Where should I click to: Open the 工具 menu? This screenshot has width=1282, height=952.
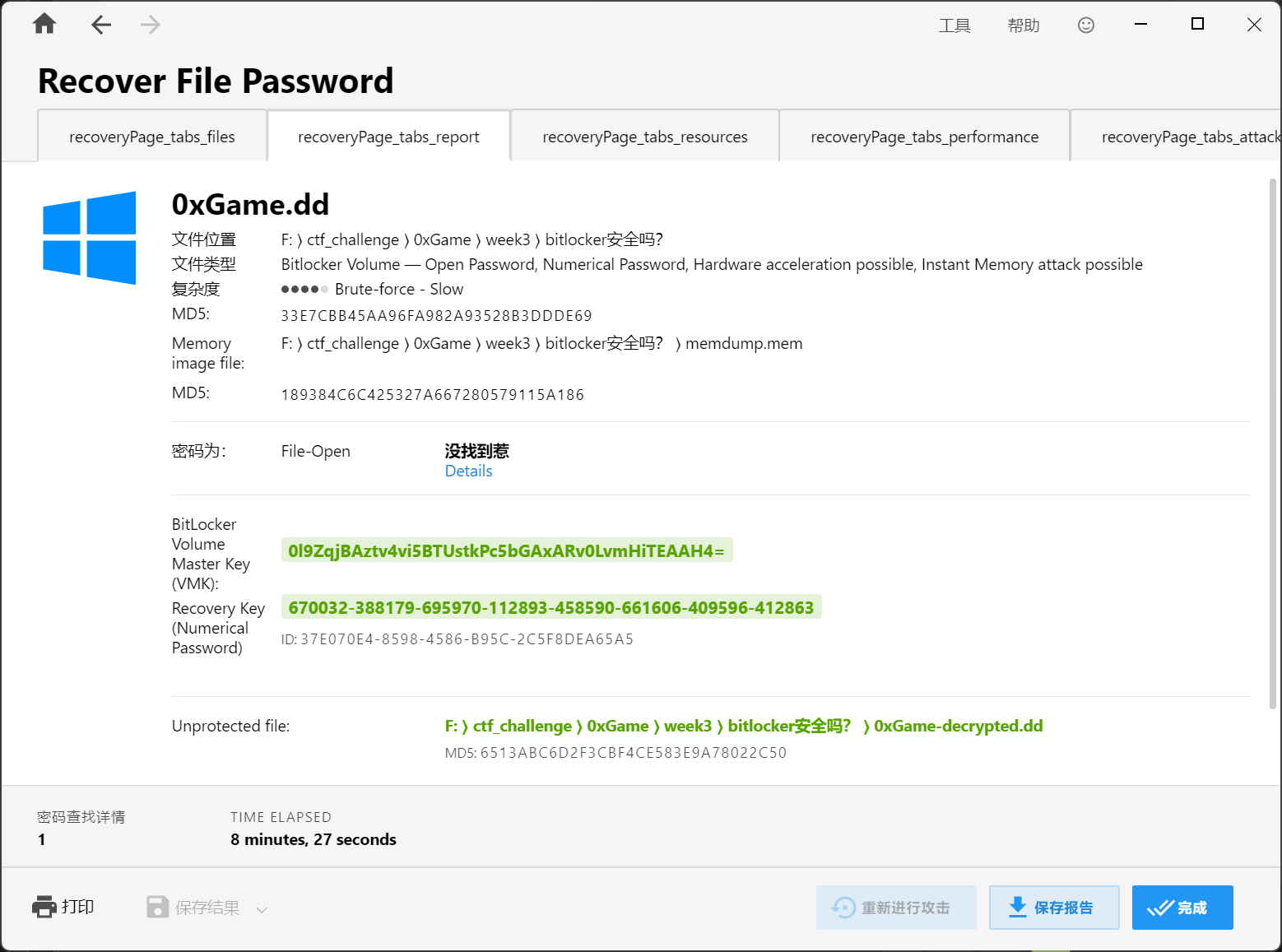(955, 26)
